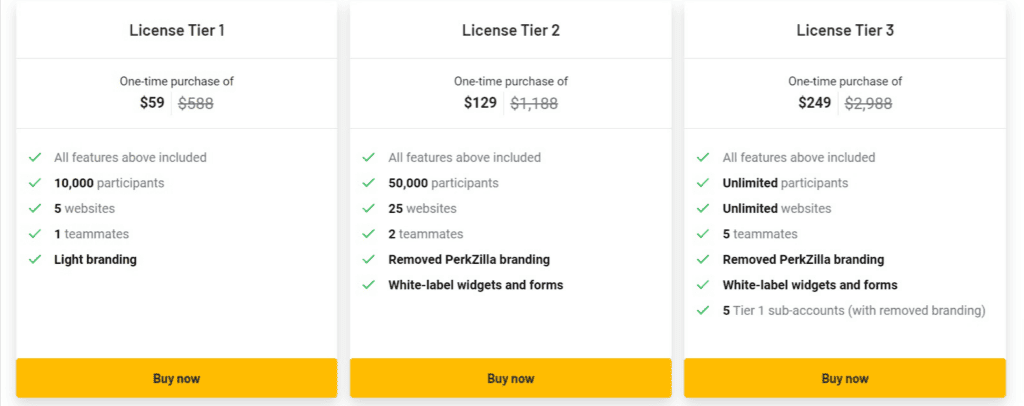This screenshot has width=1024, height=406.
Task: Click checkmark beside 10,000 participants
Action: point(35,183)
